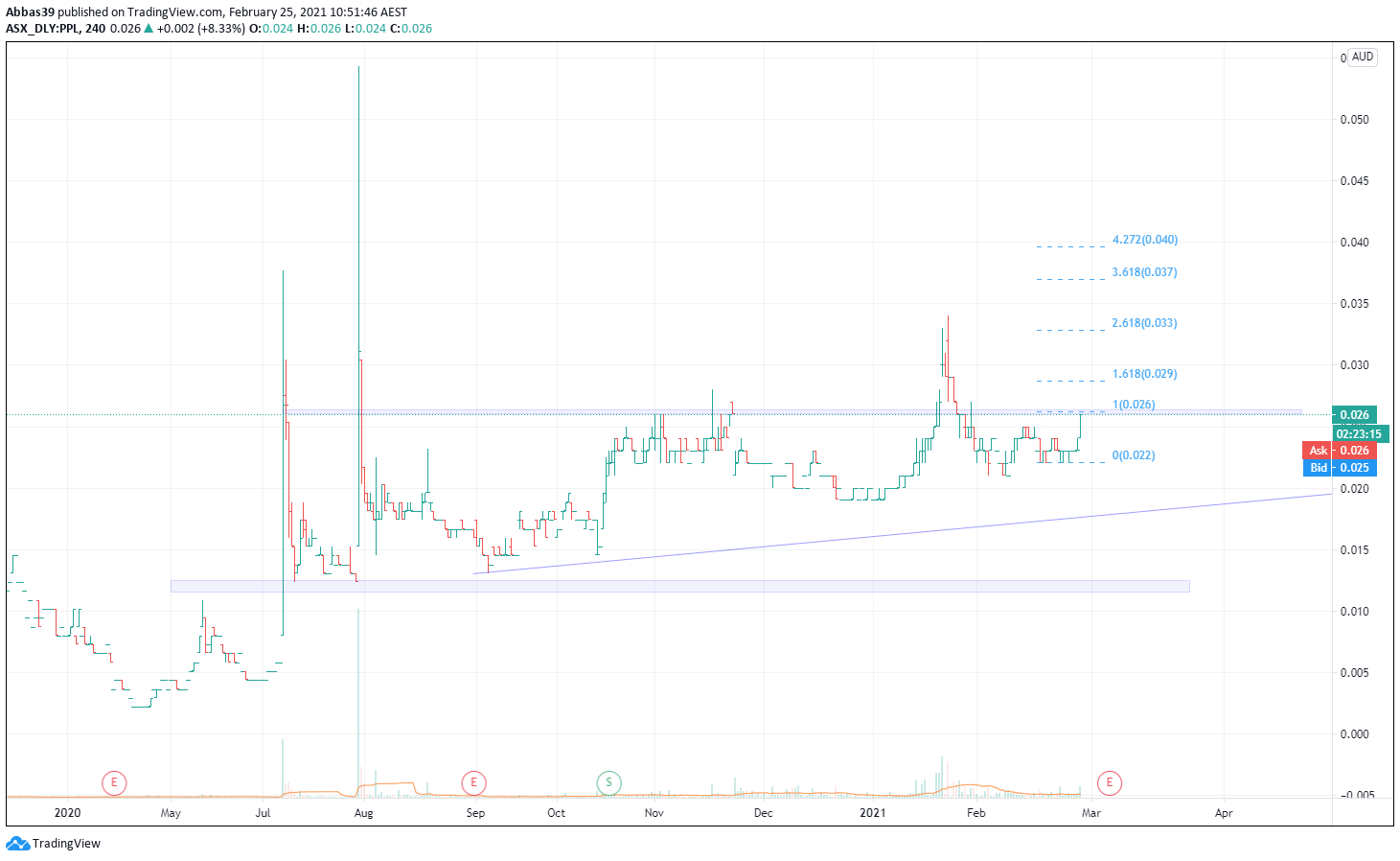This screenshot has height=861, width=1400.
Task: Click the Abbas39 author name
Action: coord(30,12)
